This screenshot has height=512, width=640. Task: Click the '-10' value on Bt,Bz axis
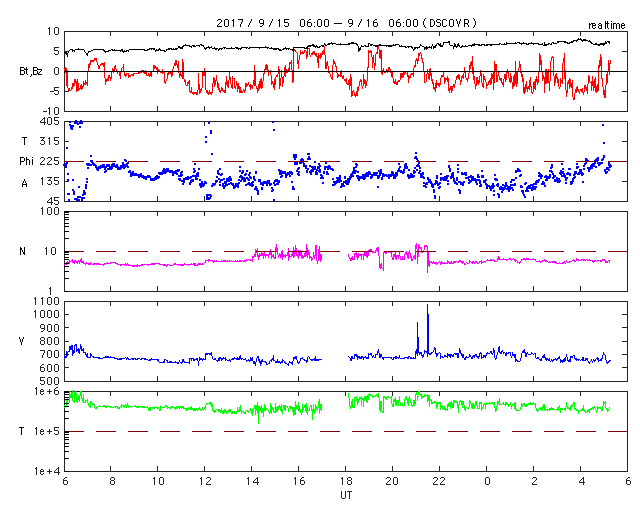[50, 111]
